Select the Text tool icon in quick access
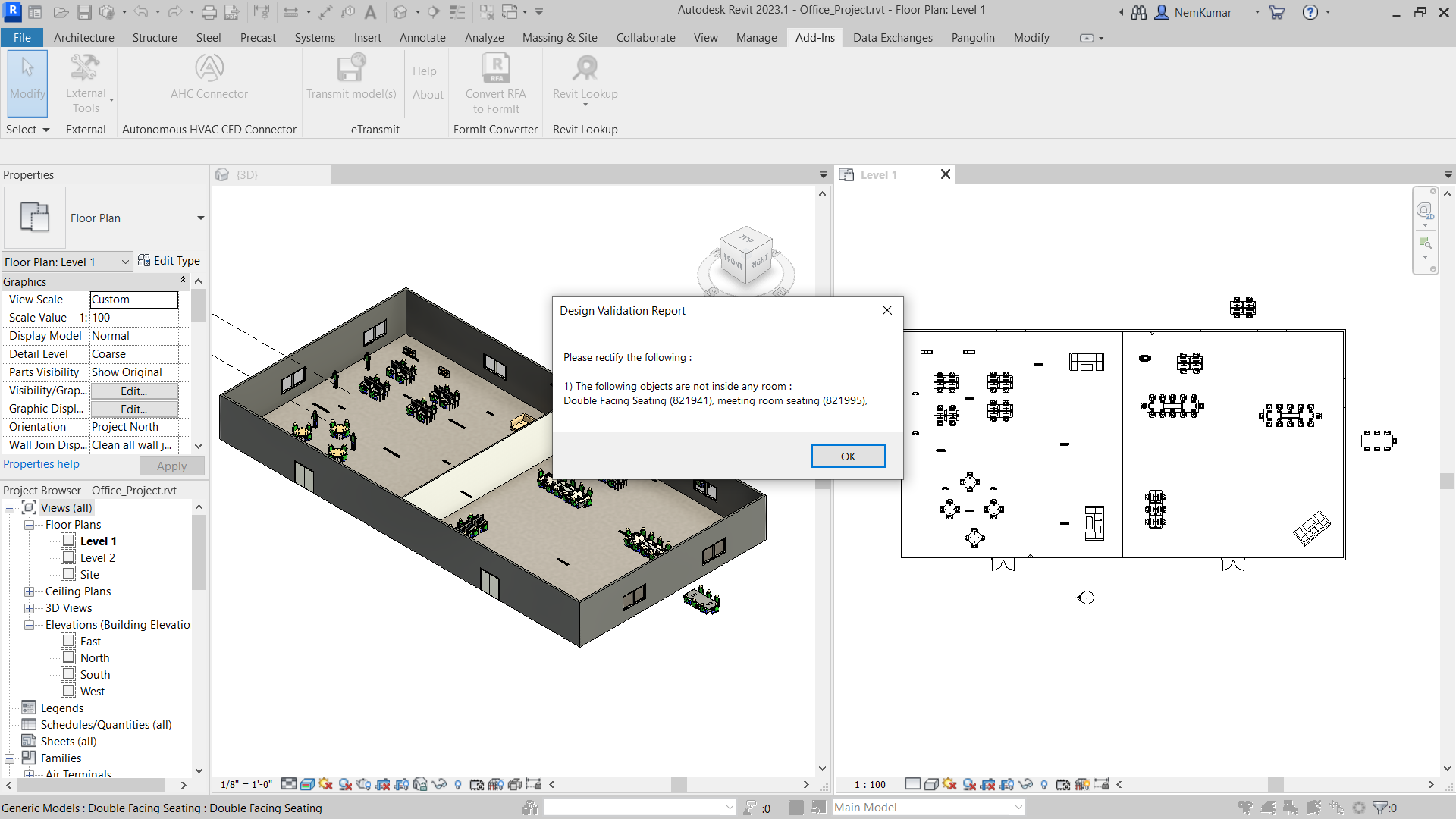 pos(370,12)
